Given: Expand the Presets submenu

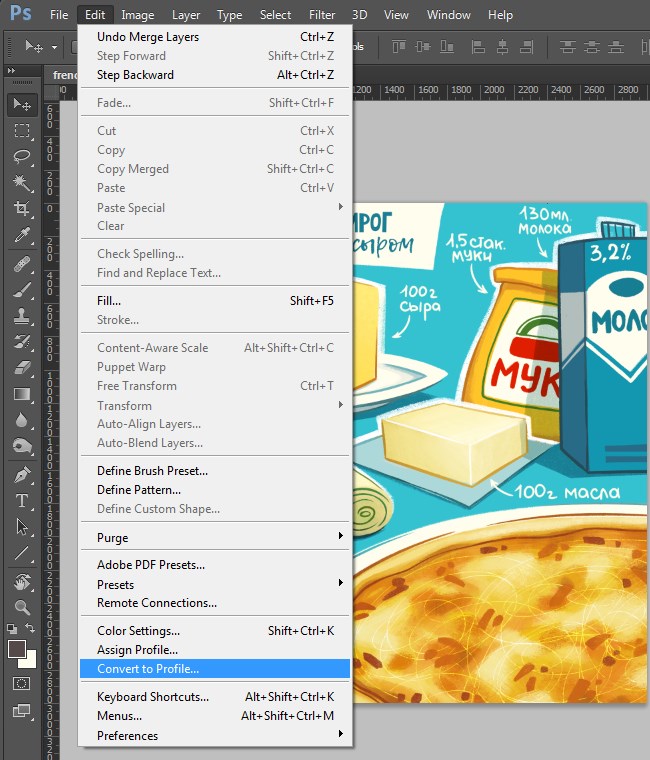Looking at the screenshot, I should 215,584.
